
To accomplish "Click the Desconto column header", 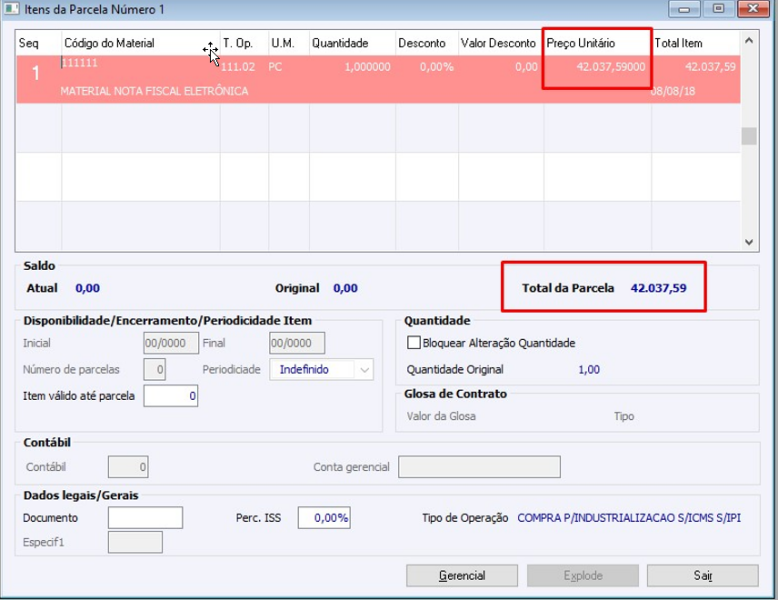I will [x=427, y=43].
